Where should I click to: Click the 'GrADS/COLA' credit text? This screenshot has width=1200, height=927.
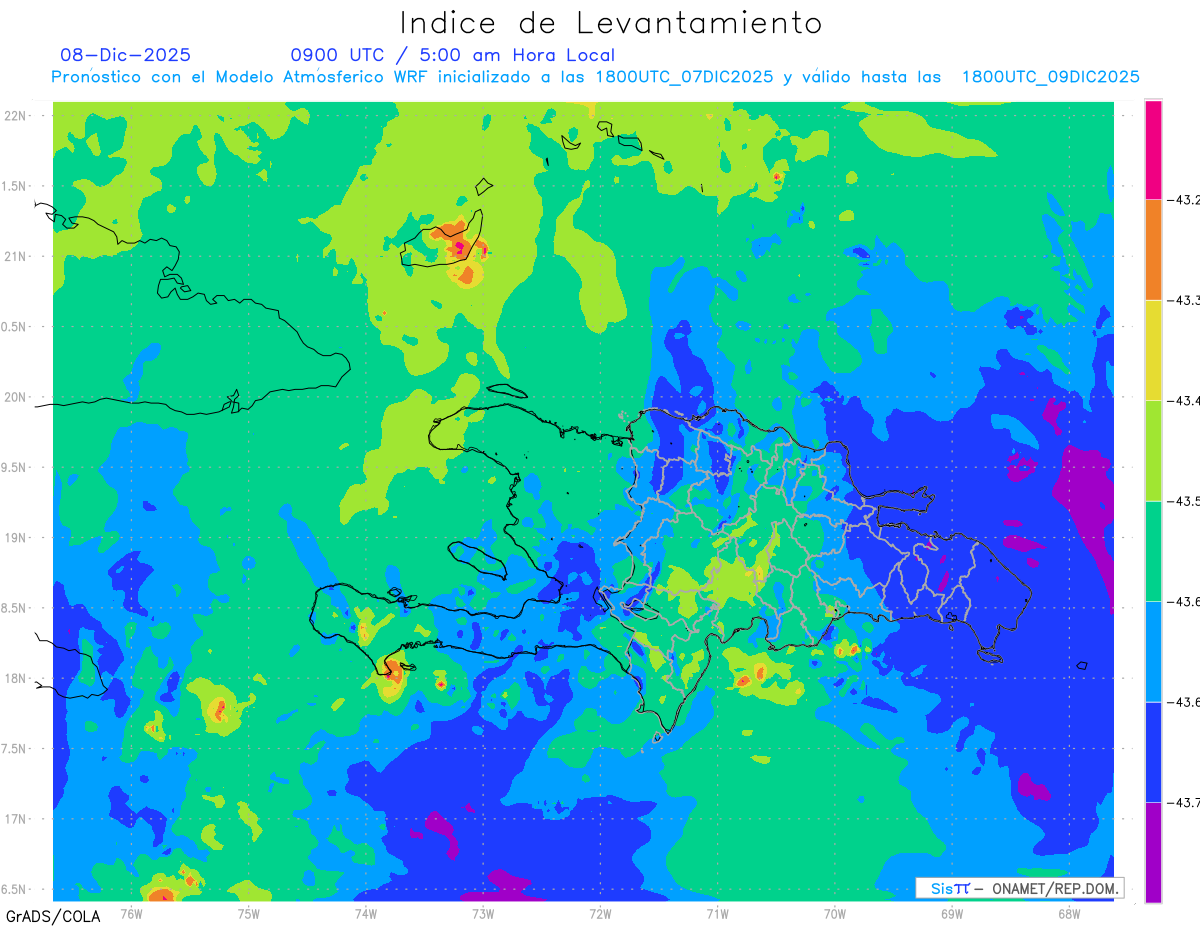click(x=53, y=916)
